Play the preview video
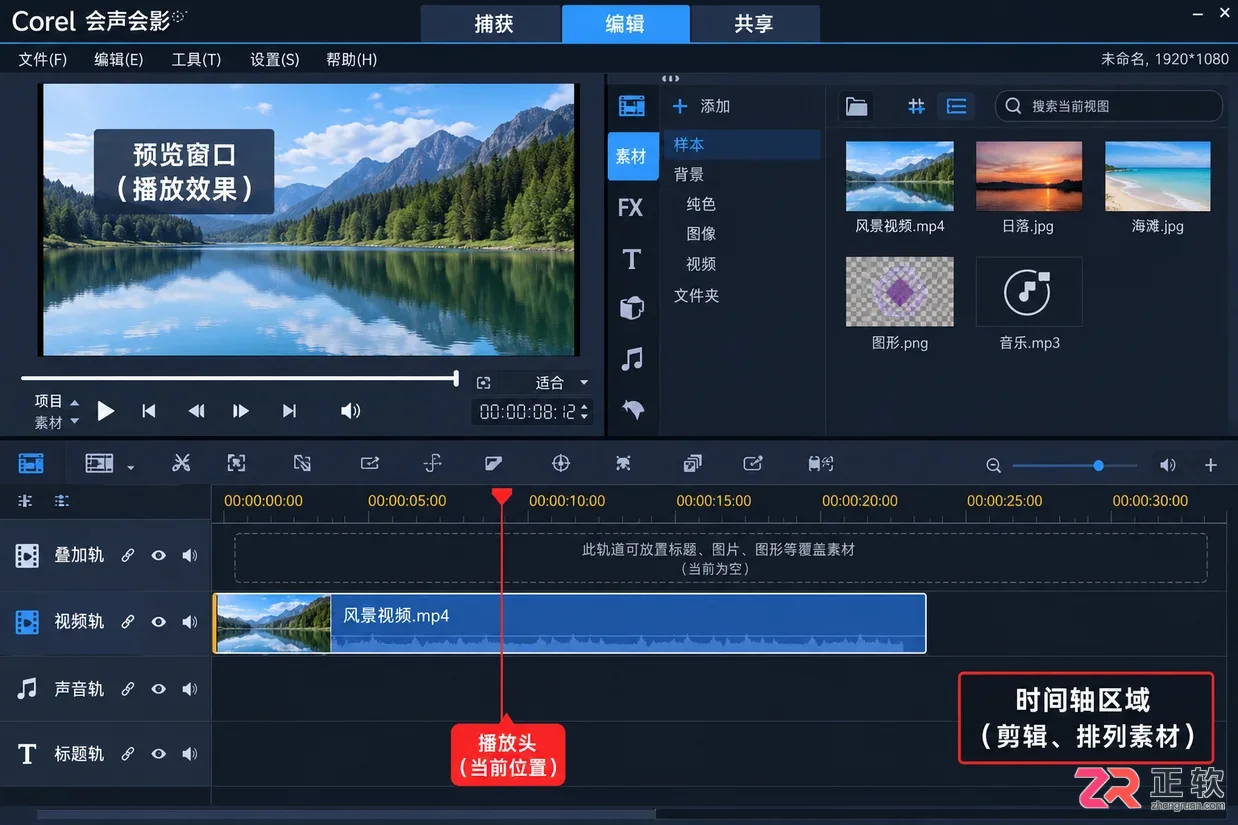 (x=106, y=411)
